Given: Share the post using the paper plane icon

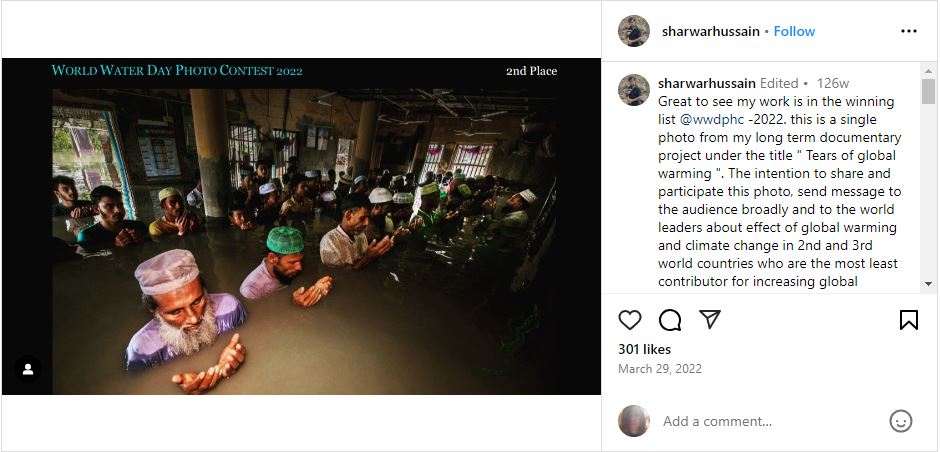Looking at the screenshot, I should (710, 320).
